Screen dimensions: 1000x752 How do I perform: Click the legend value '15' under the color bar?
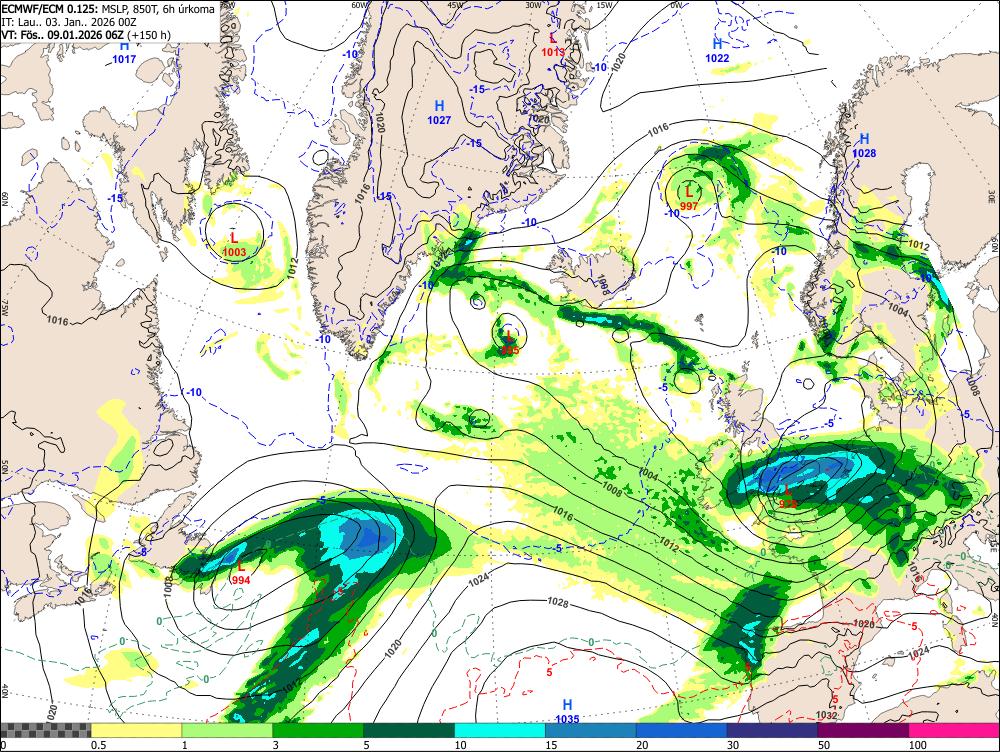pos(551,745)
